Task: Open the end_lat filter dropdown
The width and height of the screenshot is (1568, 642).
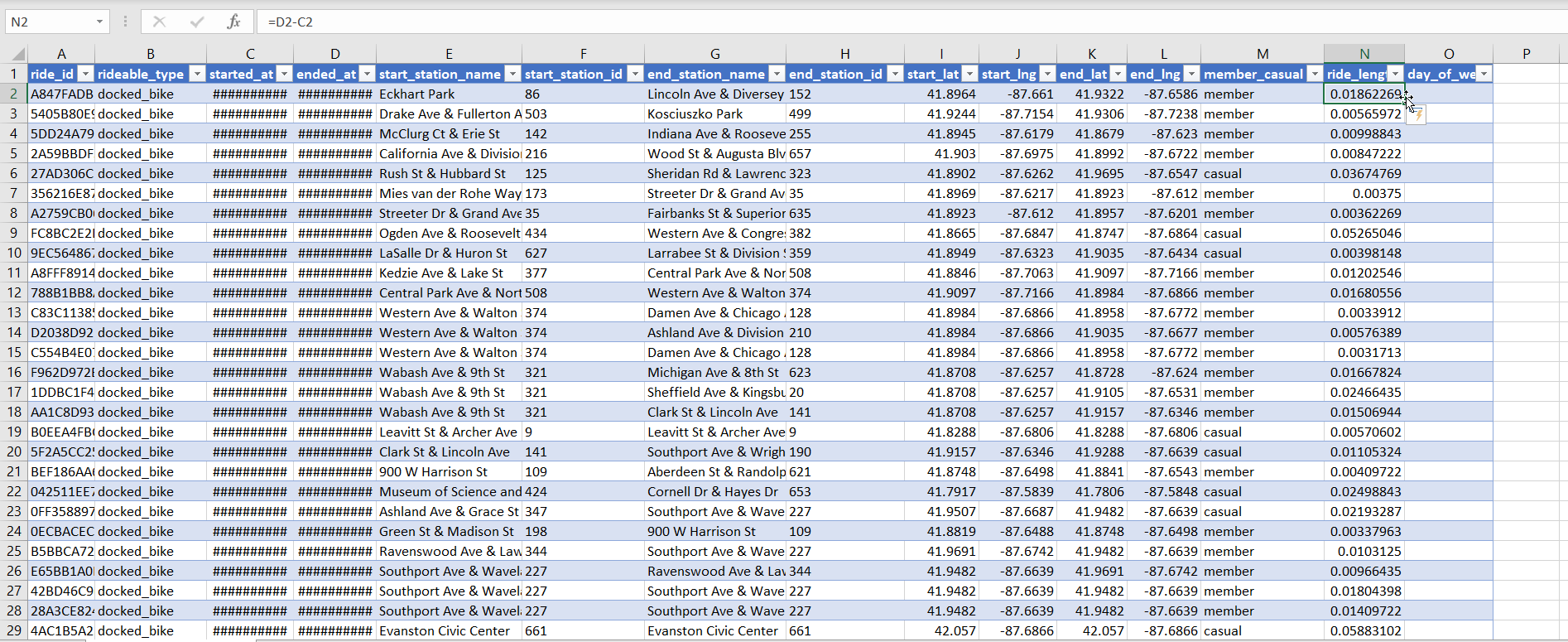Action: click(x=1118, y=74)
